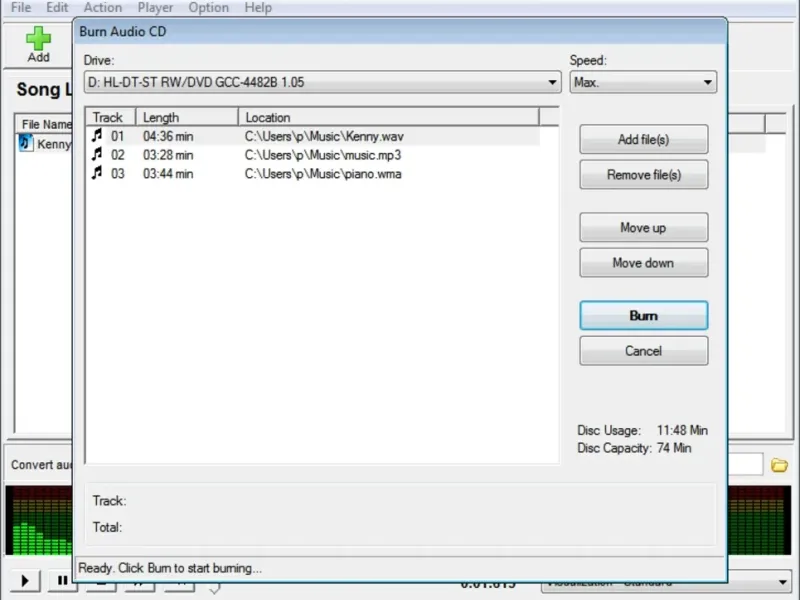The height and width of the screenshot is (600, 800).
Task: Sort by the Location column header
Action: tap(388, 117)
